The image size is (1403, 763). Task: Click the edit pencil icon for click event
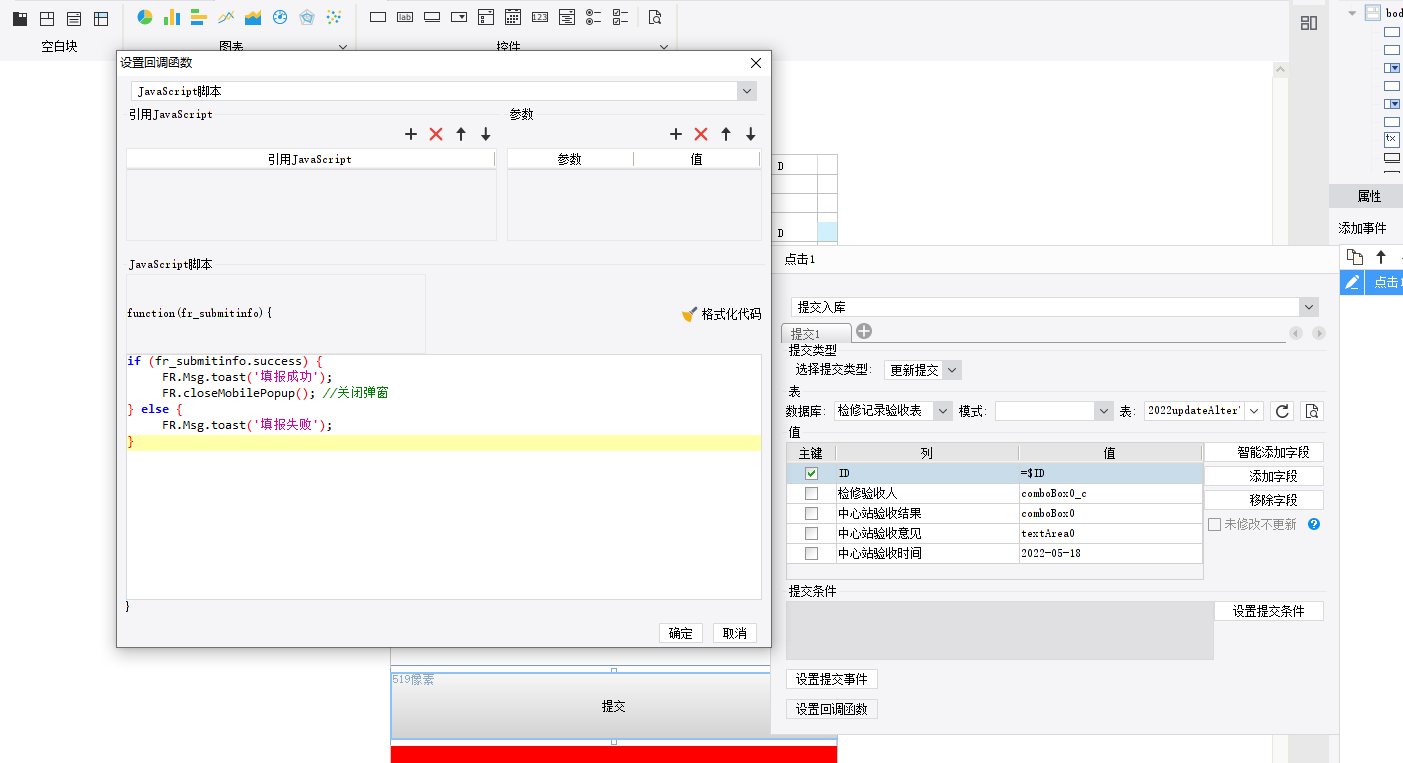1352,283
